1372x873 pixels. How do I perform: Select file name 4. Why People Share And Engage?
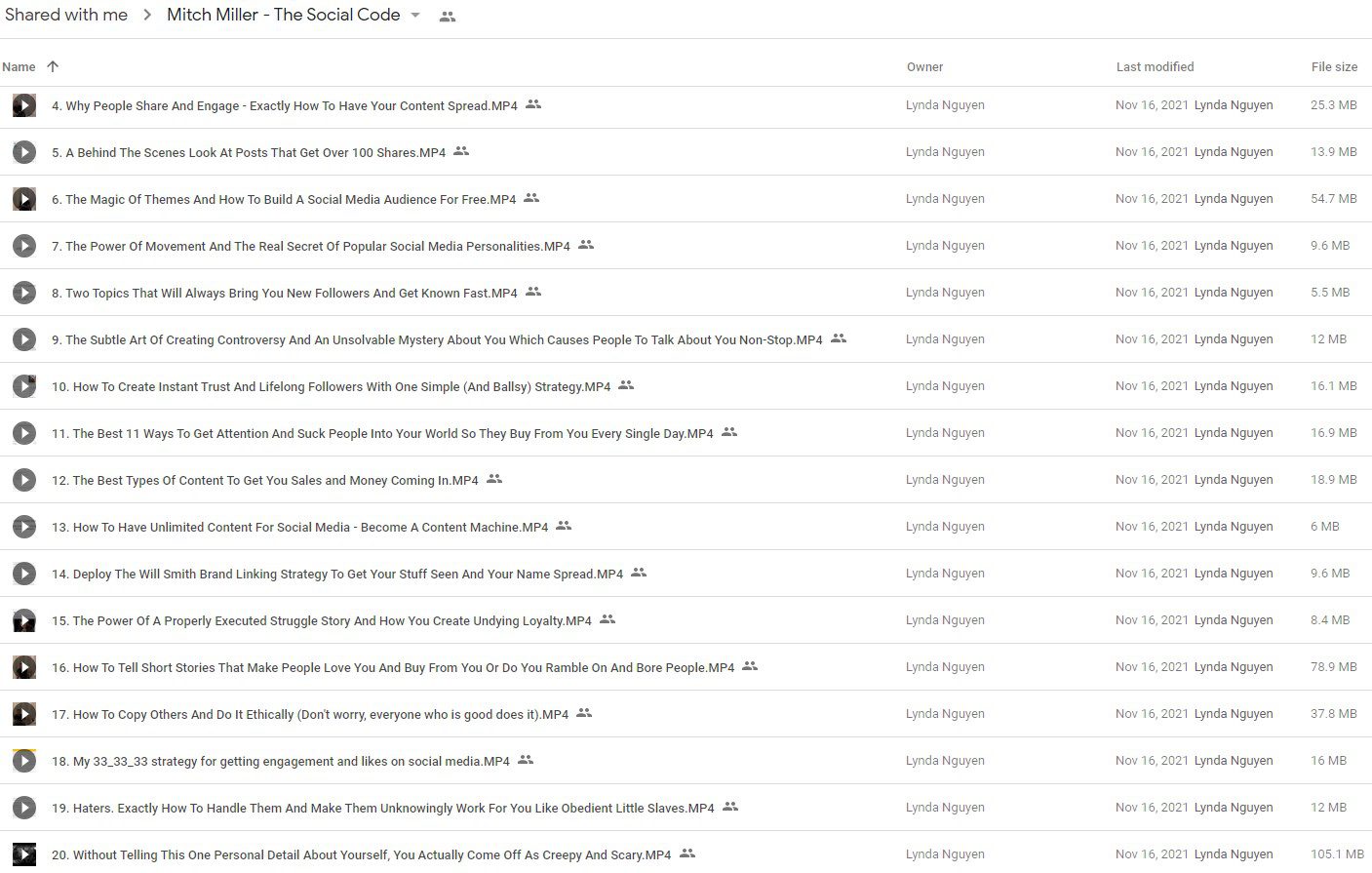pos(285,105)
